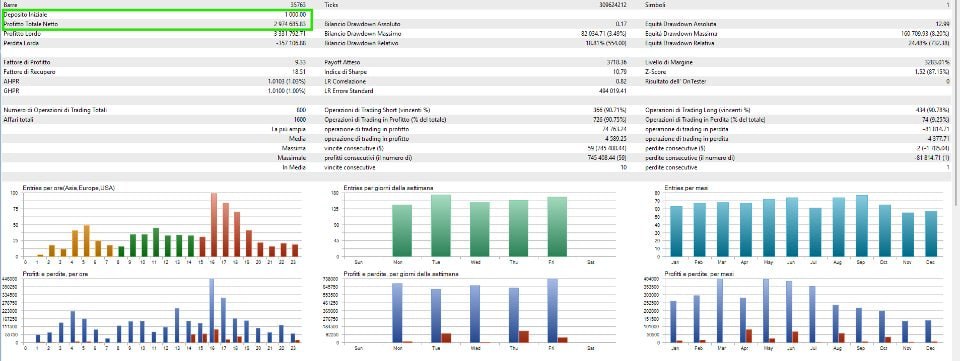This screenshot has height=361, width=960.
Task: Select the Sep bar in Entries per mese chart
Action: coord(861,226)
